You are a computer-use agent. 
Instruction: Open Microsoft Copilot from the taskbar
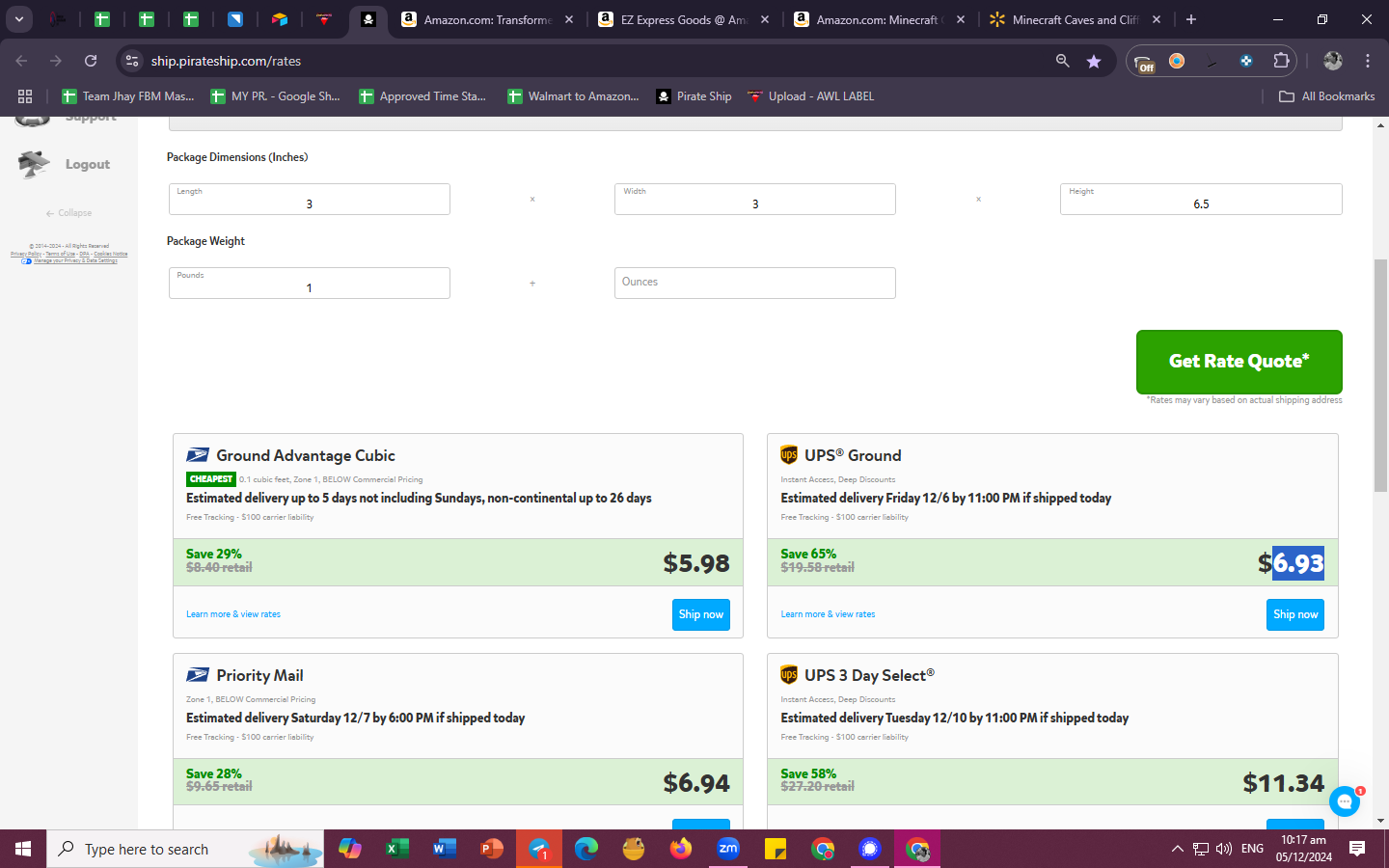click(x=350, y=849)
